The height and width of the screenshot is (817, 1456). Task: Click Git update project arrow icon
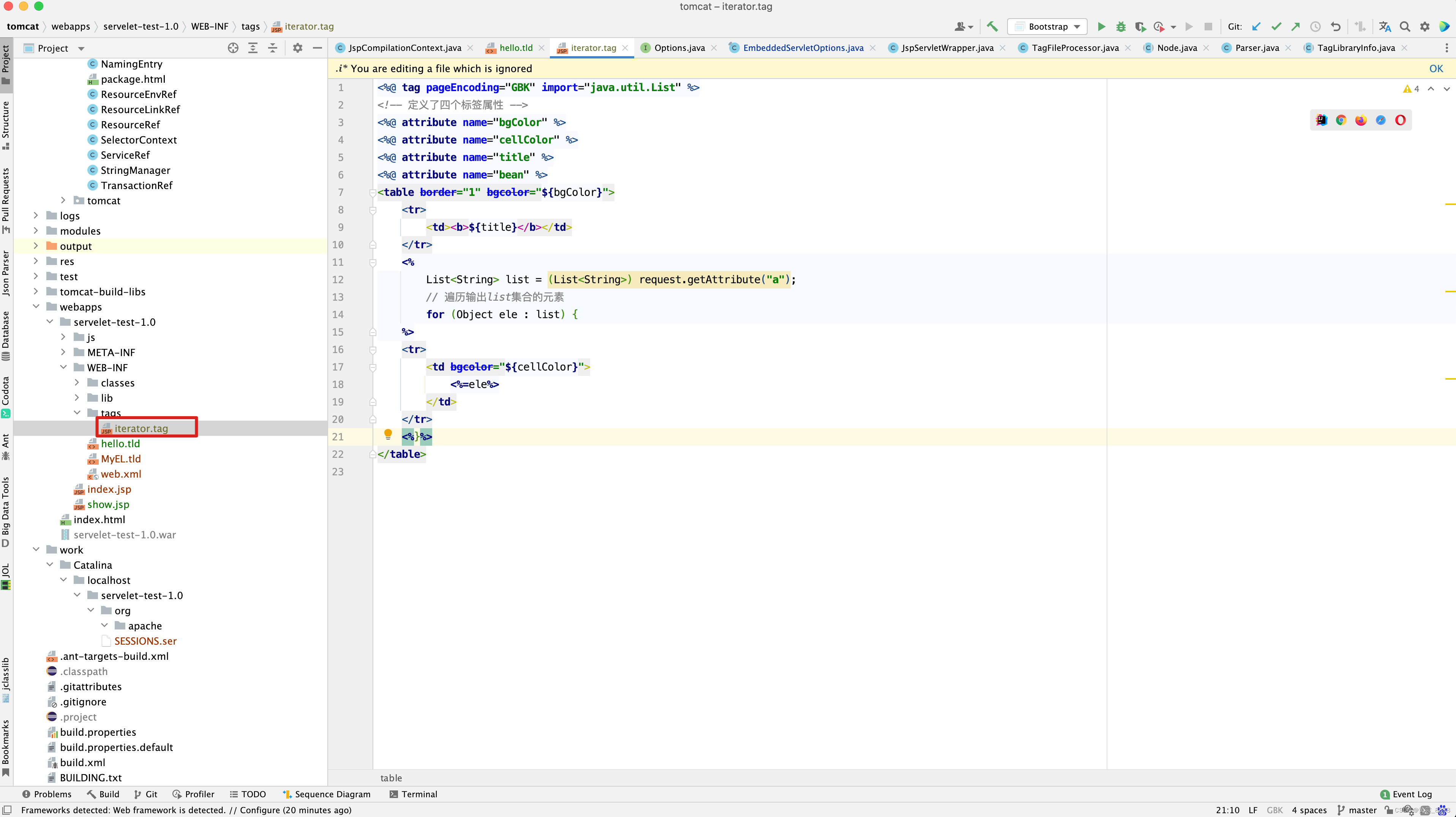click(1256, 27)
